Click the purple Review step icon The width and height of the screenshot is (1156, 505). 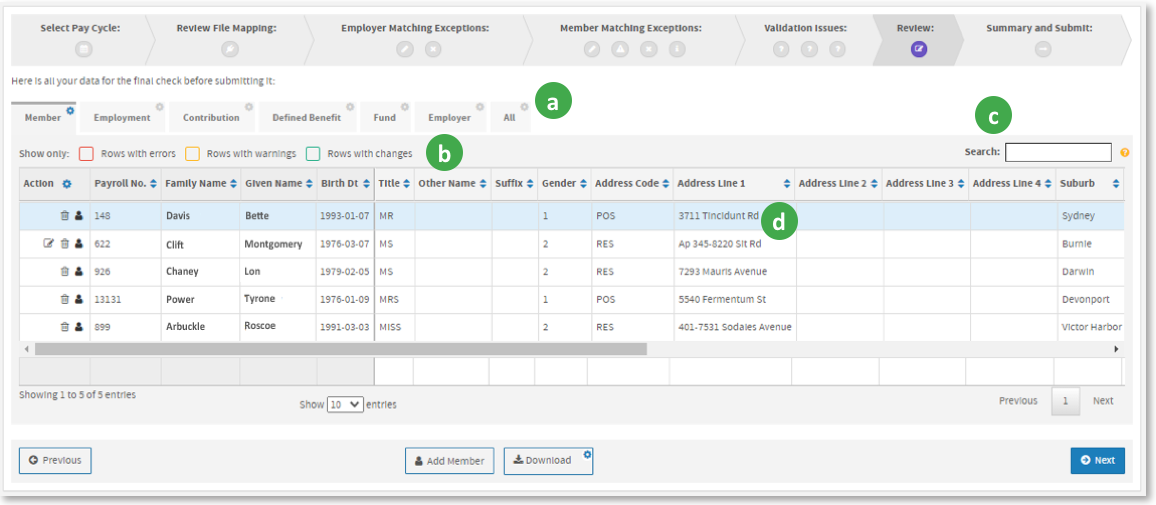[918, 49]
